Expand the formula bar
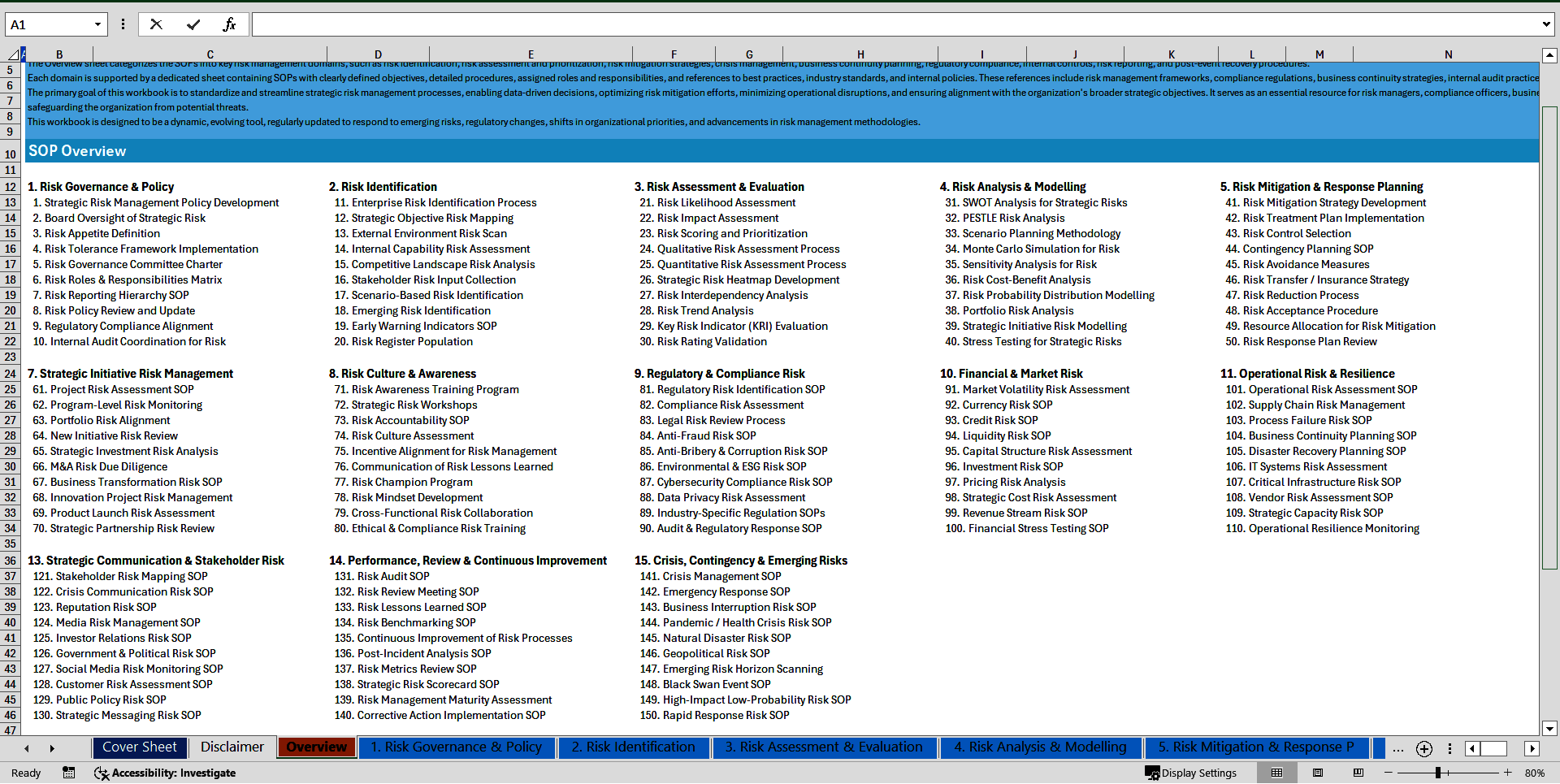Viewport: 1560px width, 784px height. pyautogui.click(x=1545, y=24)
